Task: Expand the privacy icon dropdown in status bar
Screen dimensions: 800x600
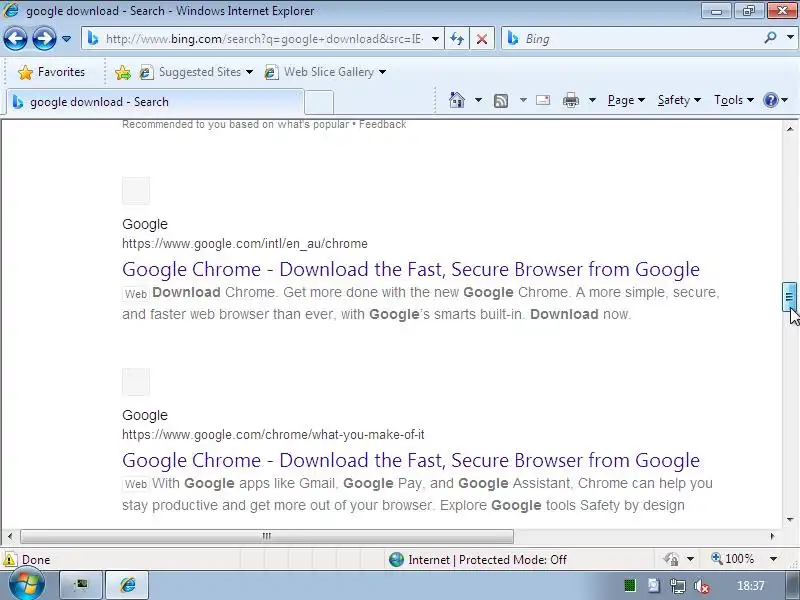Action: [690, 559]
